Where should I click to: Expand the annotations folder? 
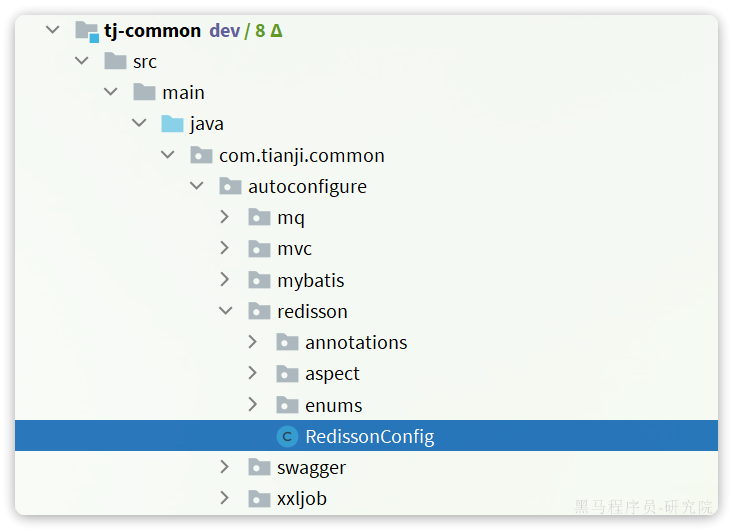(253, 342)
